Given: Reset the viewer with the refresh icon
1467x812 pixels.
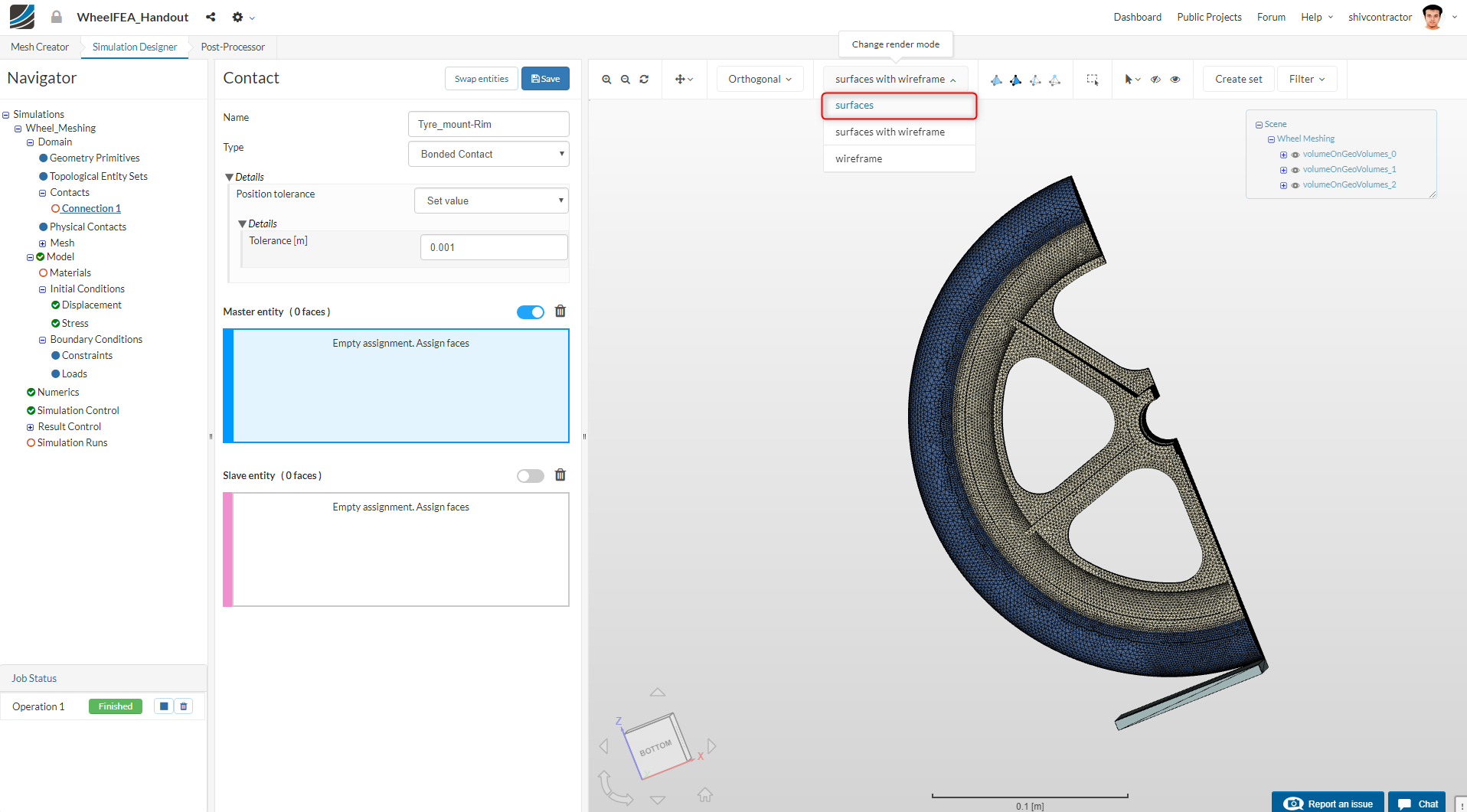Looking at the screenshot, I should tap(645, 80).
